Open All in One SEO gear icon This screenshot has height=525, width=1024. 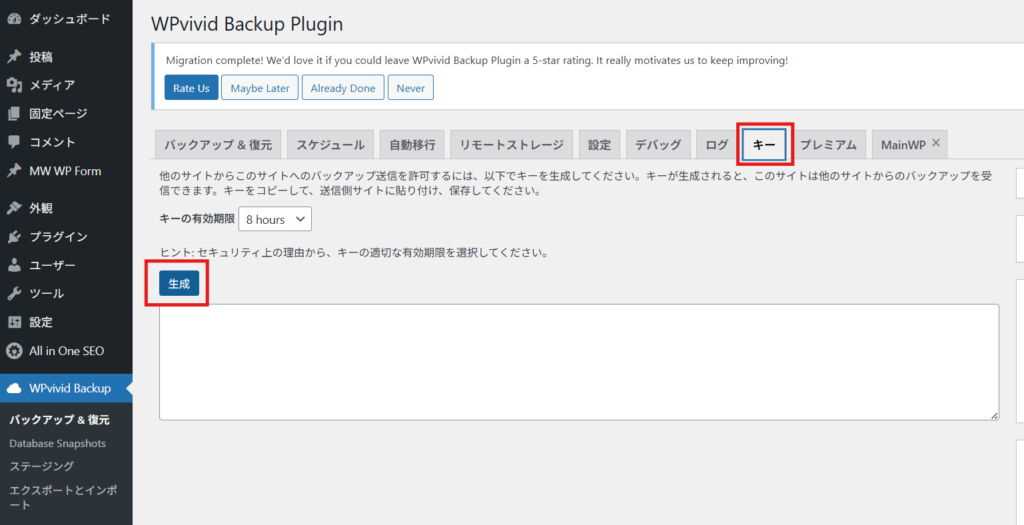pyautogui.click(x=14, y=351)
